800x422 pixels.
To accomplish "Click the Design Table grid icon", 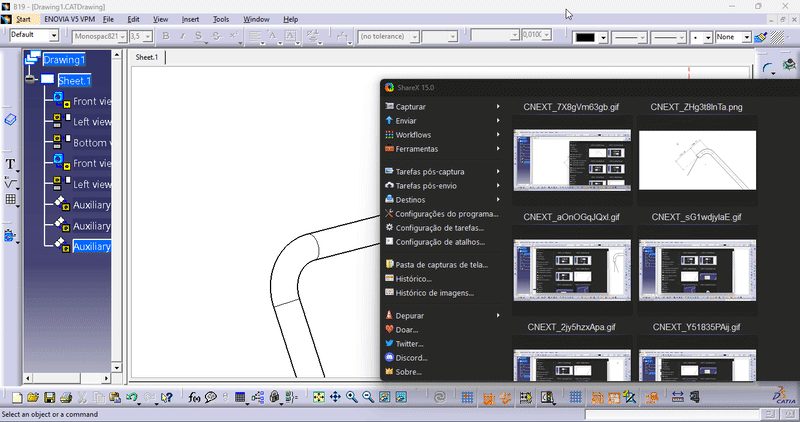I will (240, 397).
